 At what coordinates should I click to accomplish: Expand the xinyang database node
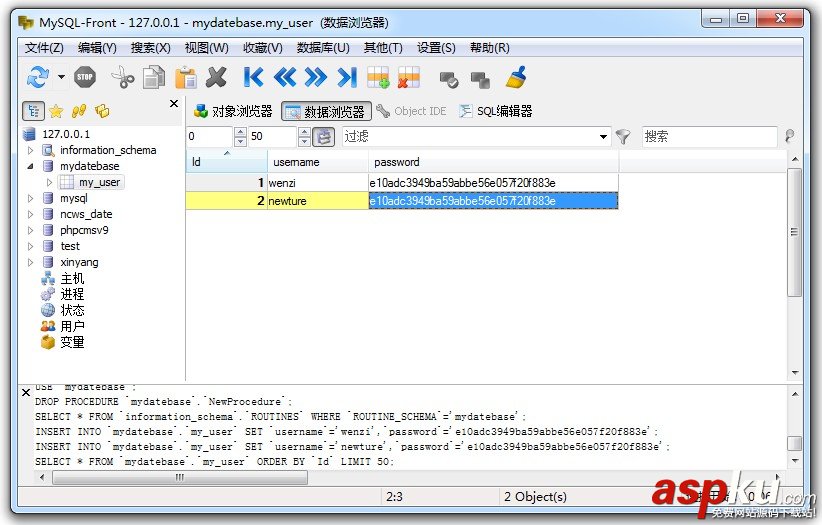[x=30, y=262]
